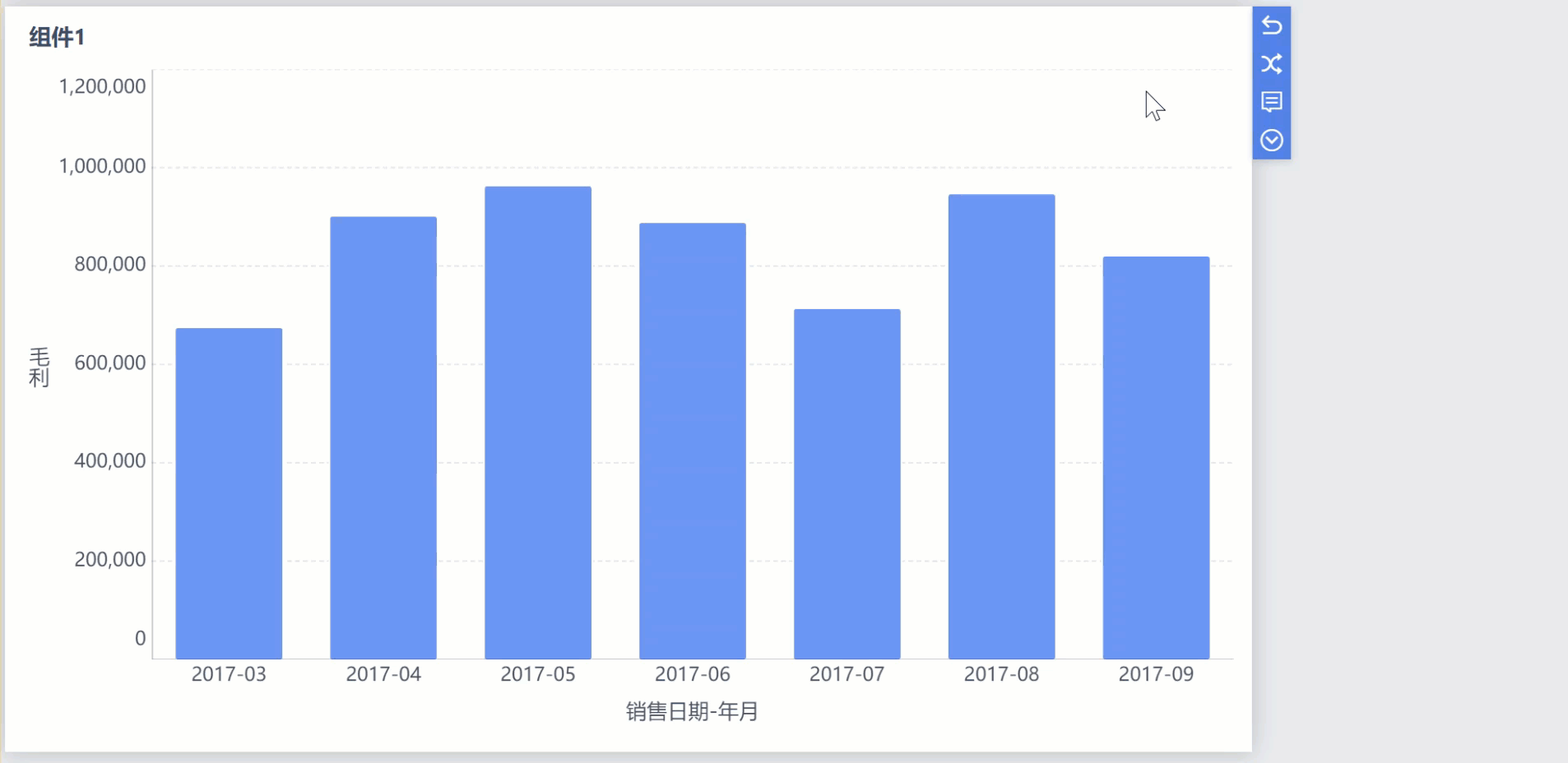The height and width of the screenshot is (763, 1568).
Task: Click the shuffle crossed-arrows icon
Action: point(1271,63)
